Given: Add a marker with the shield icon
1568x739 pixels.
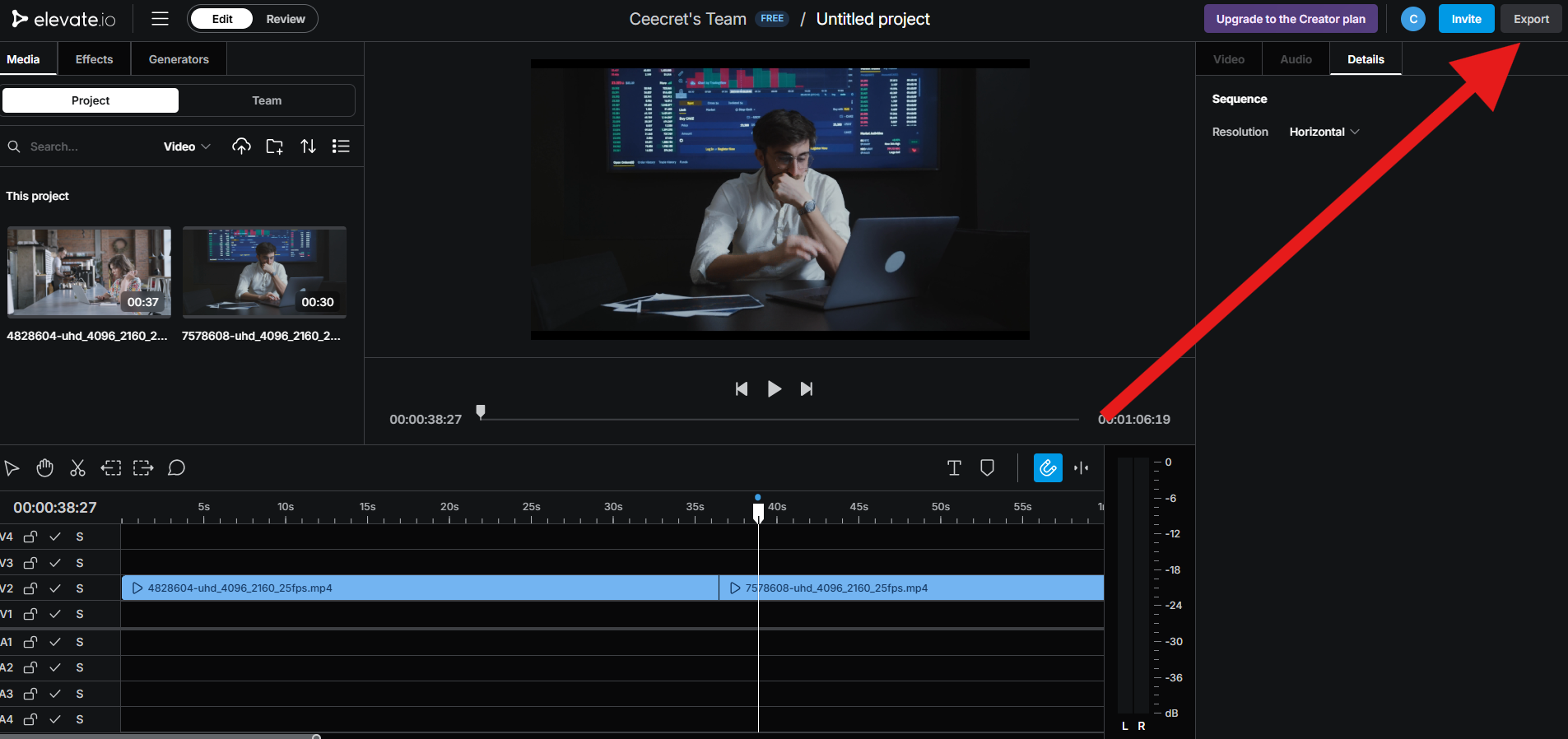Looking at the screenshot, I should (x=987, y=468).
